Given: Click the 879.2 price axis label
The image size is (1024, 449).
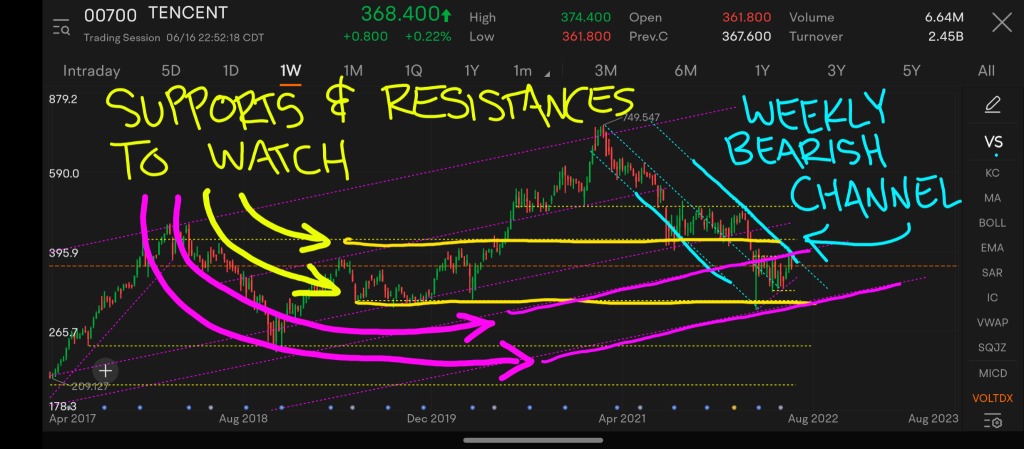Looking at the screenshot, I should 63,100.
